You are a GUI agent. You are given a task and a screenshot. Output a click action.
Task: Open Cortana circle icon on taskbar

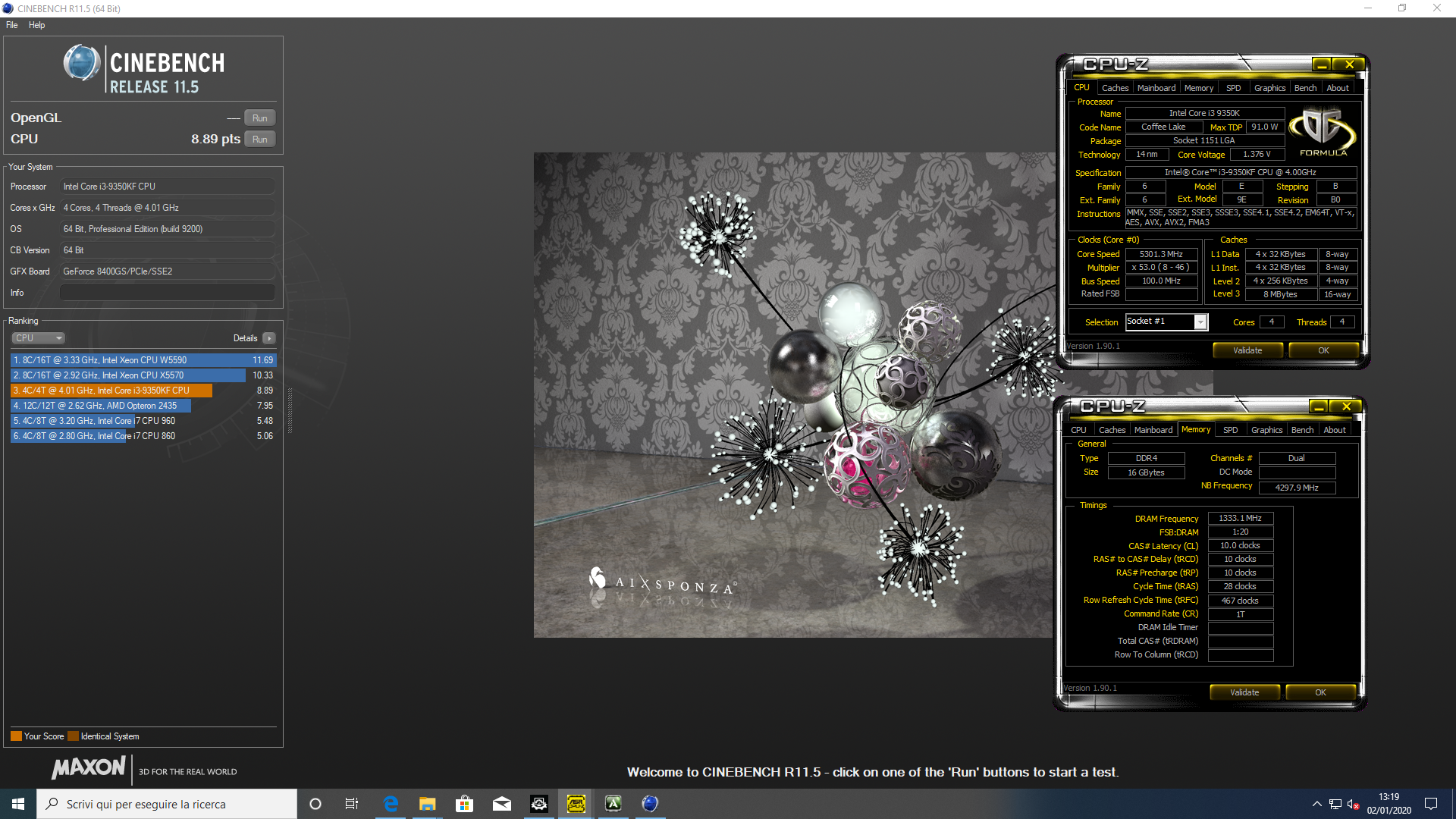315,804
